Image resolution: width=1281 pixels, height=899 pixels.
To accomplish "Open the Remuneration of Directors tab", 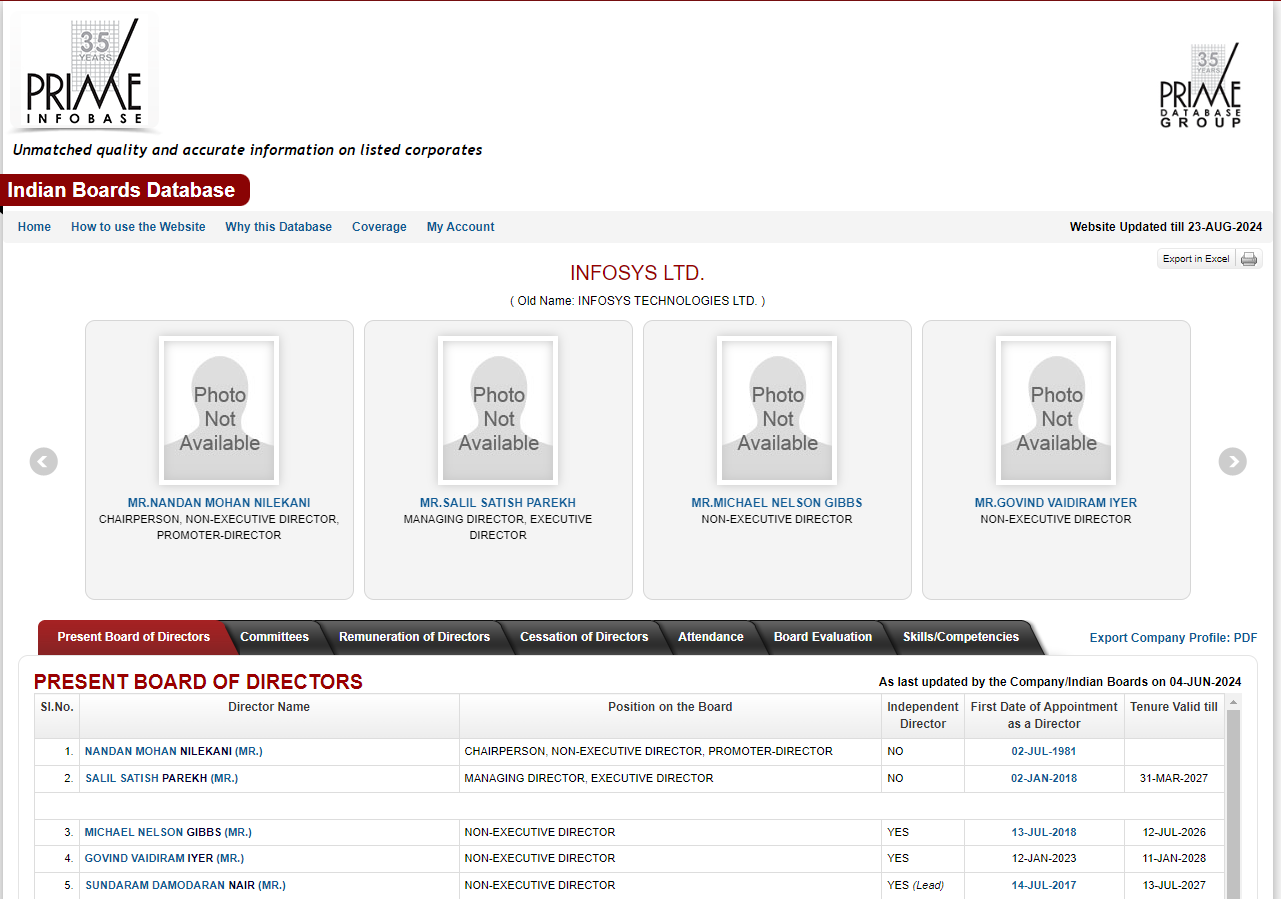I will (x=414, y=637).
